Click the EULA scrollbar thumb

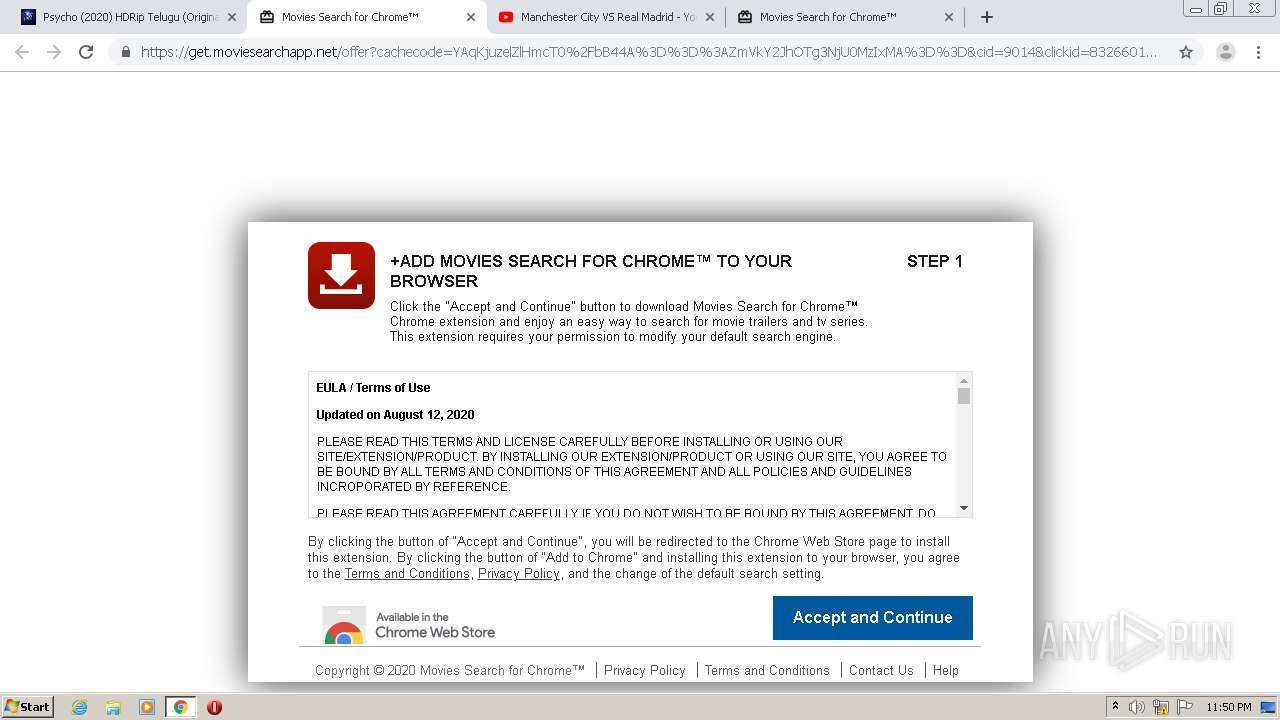point(964,396)
